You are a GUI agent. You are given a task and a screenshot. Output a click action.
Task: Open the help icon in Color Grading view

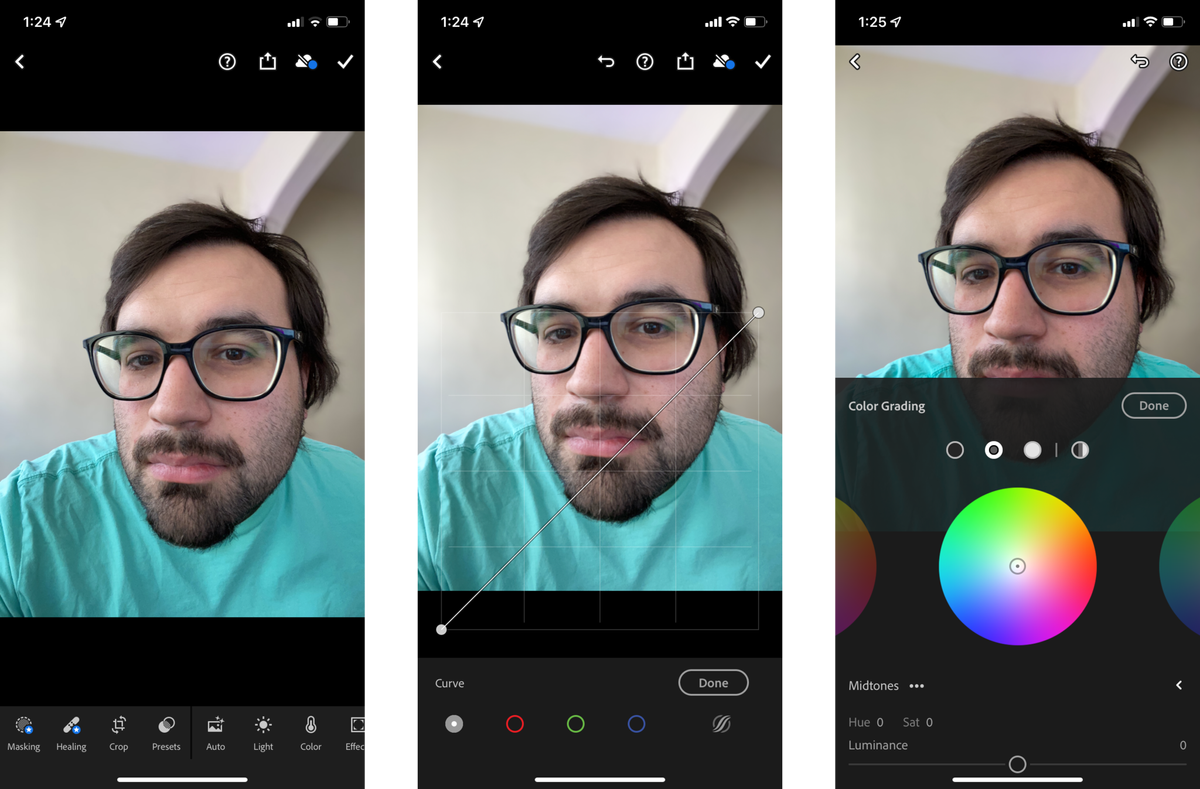(1178, 61)
